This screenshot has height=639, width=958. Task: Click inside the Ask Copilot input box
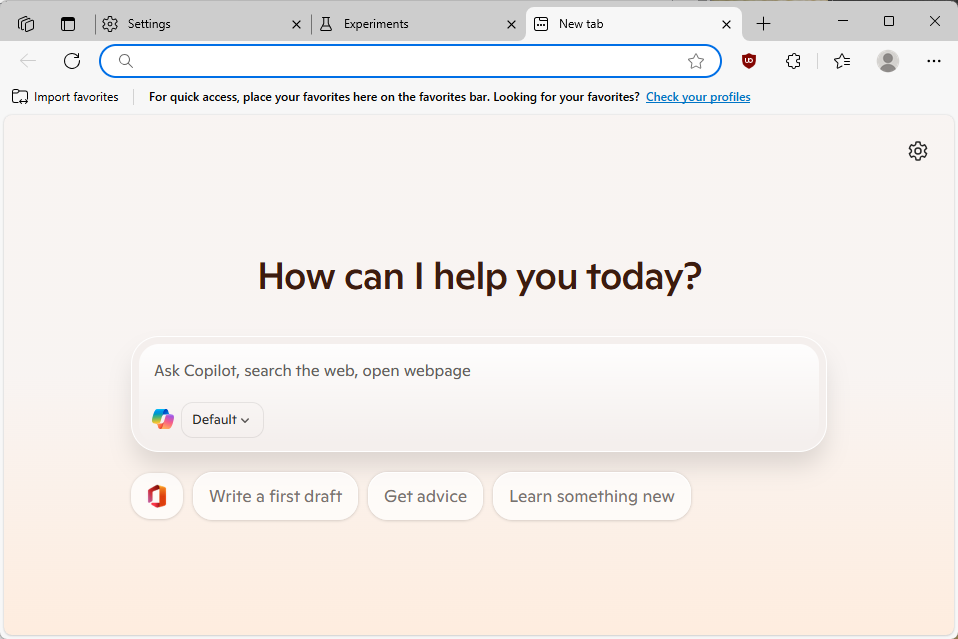400,370
